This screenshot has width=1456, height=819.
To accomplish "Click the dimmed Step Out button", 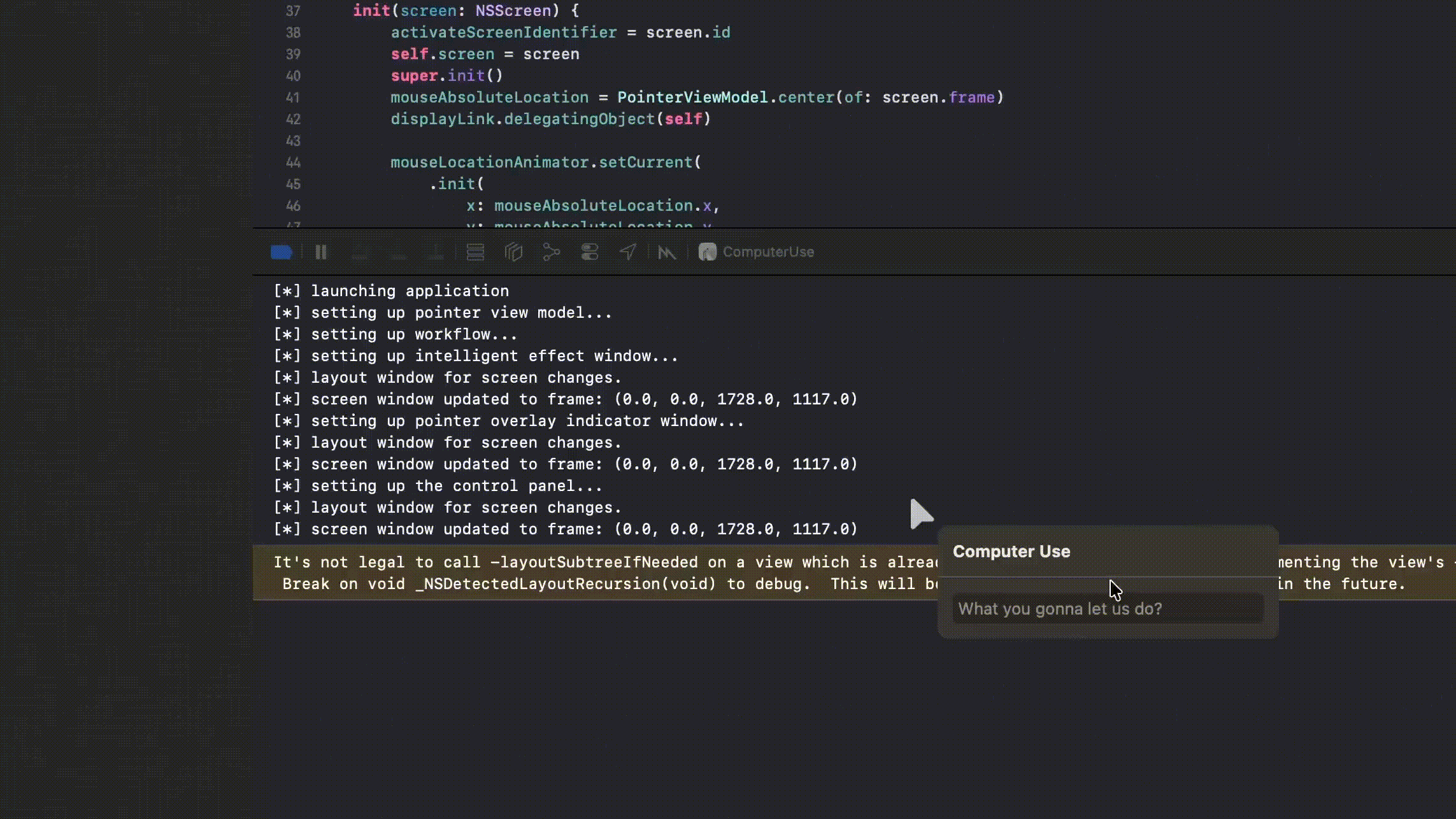I will click(x=436, y=252).
